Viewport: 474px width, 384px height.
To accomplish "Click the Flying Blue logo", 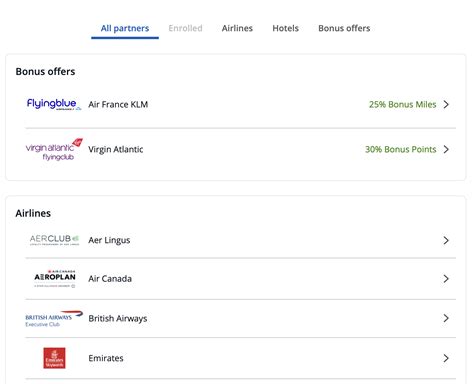I will [x=54, y=104].
